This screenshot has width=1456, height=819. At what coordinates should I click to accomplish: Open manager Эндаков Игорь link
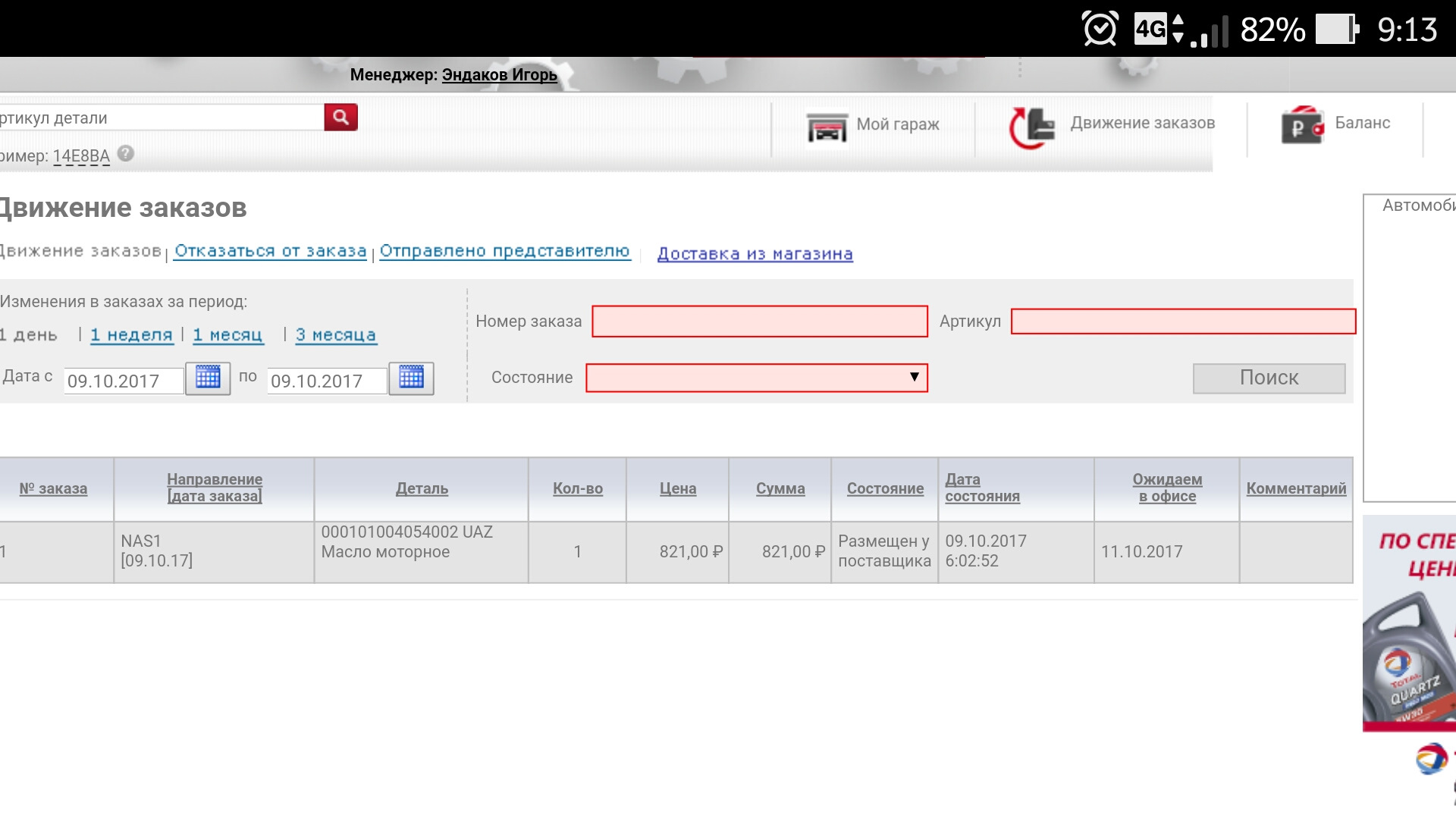[499, 75]
